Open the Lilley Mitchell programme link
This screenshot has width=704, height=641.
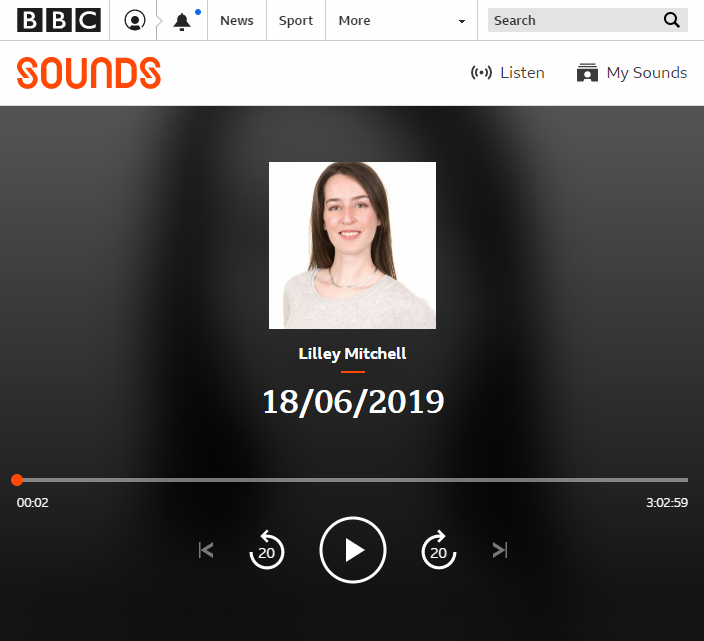(x=352, y=354)
